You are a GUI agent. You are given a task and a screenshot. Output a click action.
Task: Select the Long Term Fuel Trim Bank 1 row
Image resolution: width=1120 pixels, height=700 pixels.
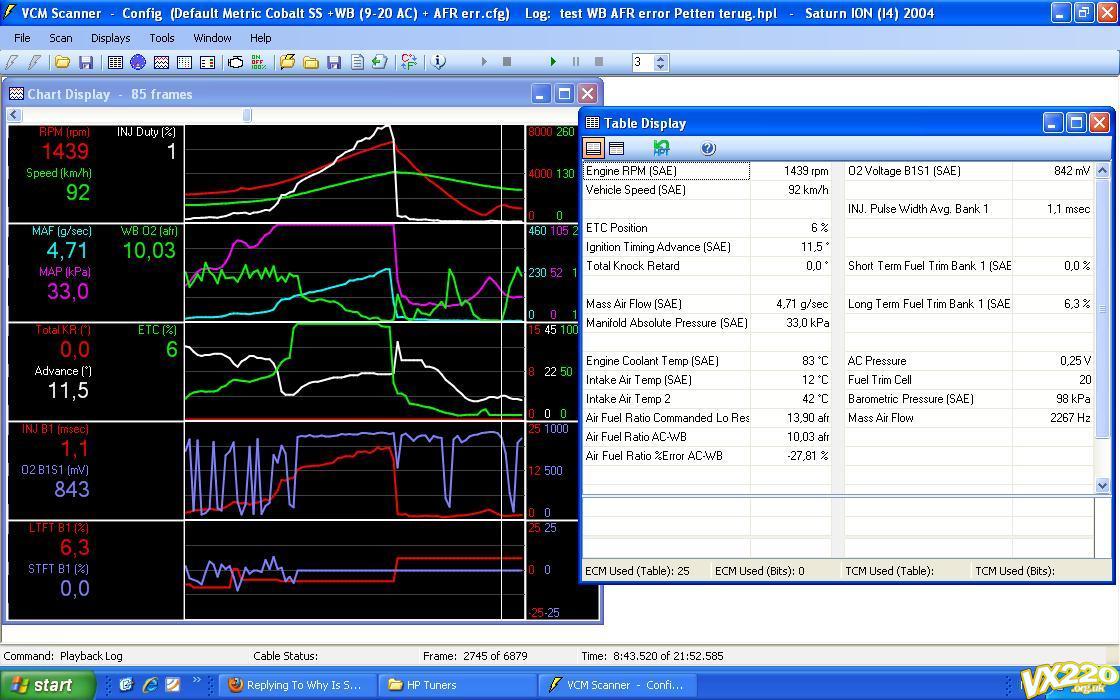click(x=969, y=304)
